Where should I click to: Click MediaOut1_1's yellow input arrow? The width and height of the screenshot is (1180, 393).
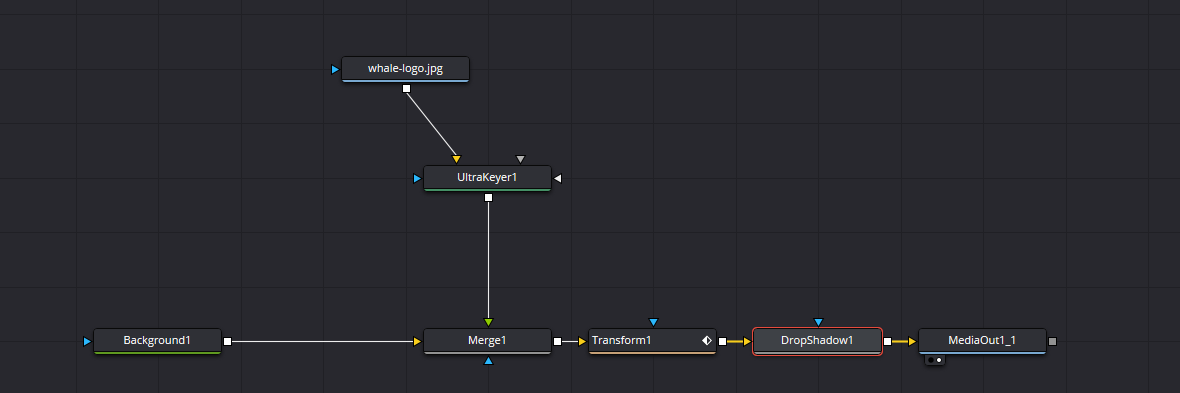[x=913, y=342]
